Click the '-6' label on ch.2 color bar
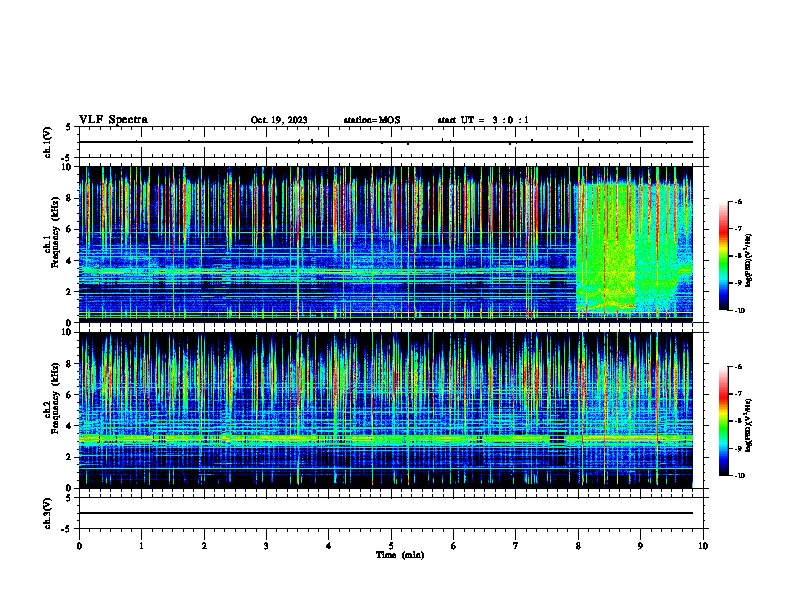 click(x=738, y=367)
